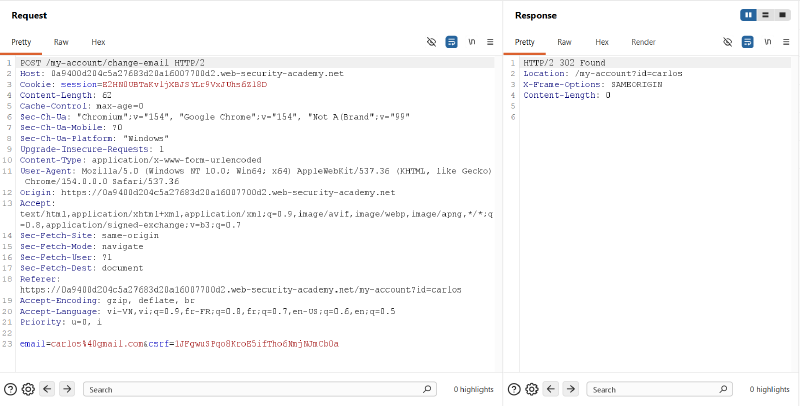The width and height of the screenshot is (800, 406).
Task: Click the csrf token value in body
Action: tap(257, 344)
